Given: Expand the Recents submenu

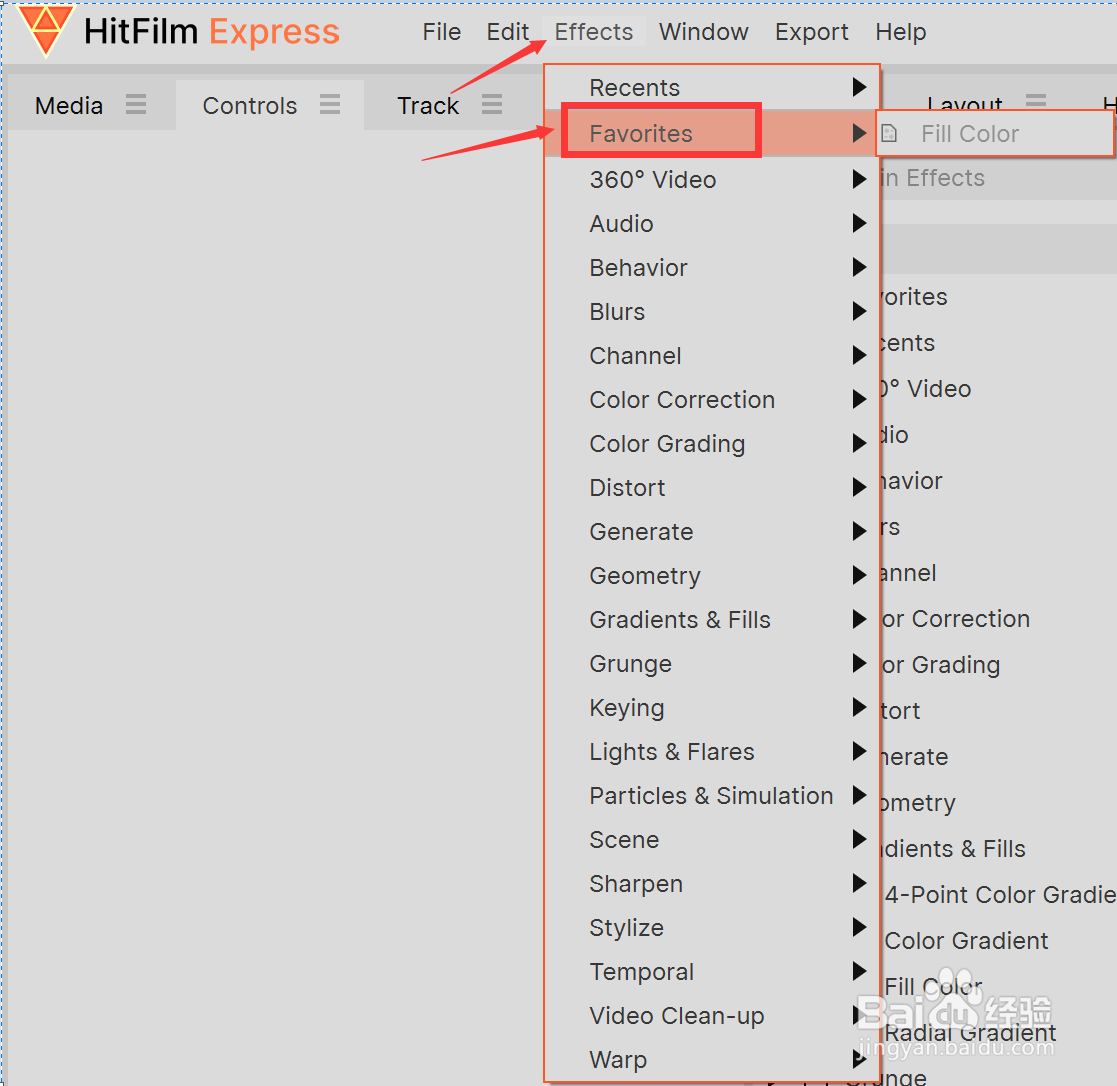Looking at the screenshot, I should tap(712, 88).
